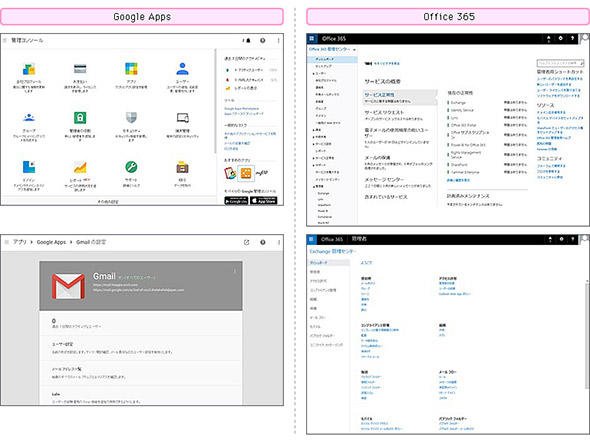
Task: Open the Device management icon in Google Admin console
Action: tap(182, 118)
